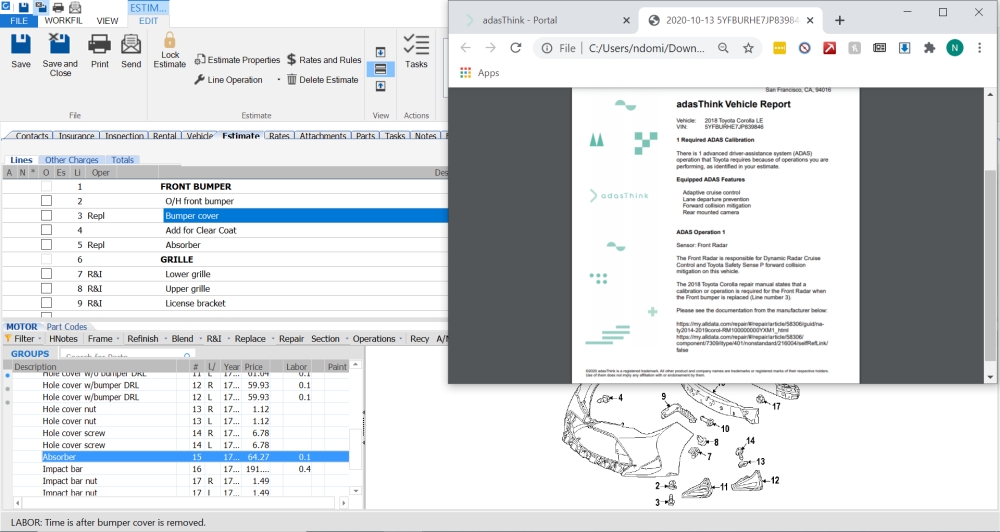Switch to the Attachments tab
The image size is (1000, 532).
click(323, 136)
